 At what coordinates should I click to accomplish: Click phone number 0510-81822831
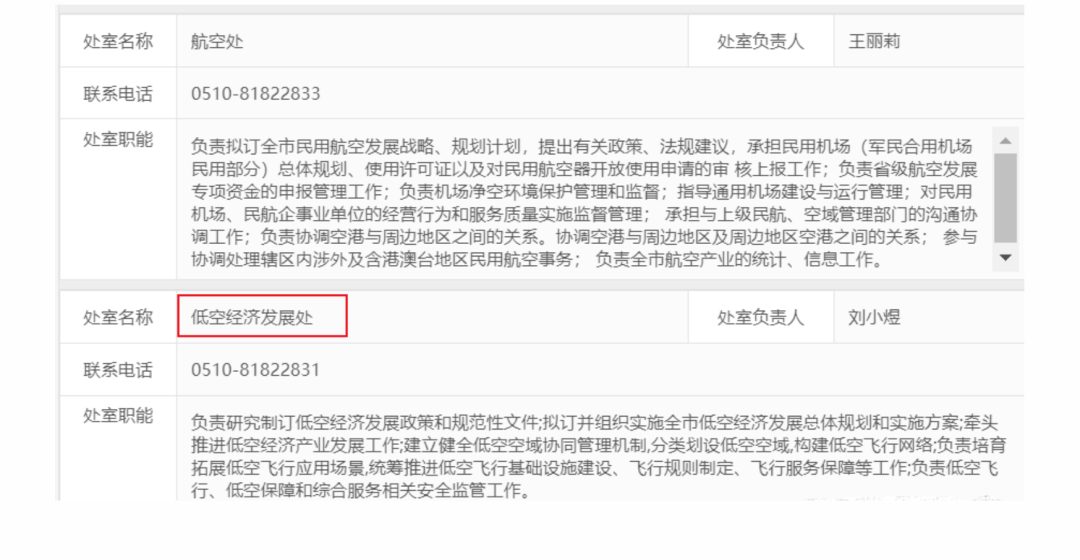coord(256,370)
